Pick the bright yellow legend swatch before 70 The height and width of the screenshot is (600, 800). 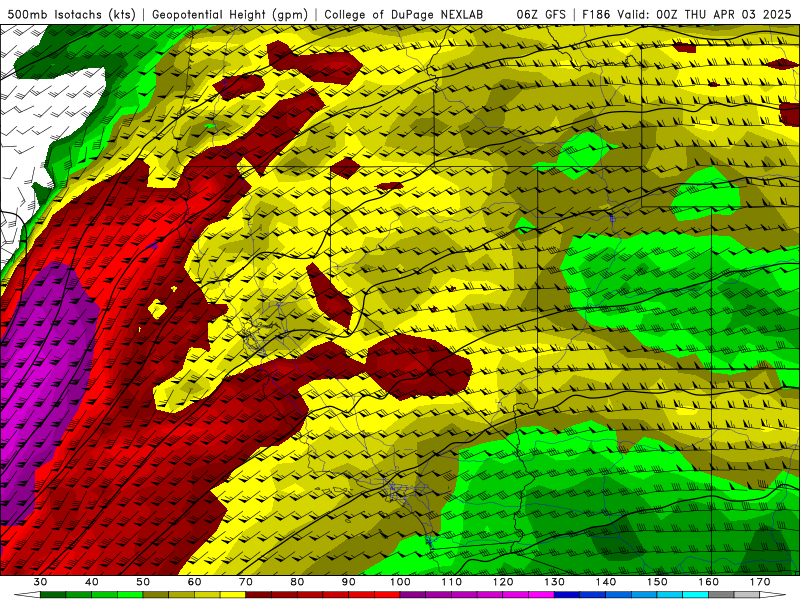(x=233, y=594)
